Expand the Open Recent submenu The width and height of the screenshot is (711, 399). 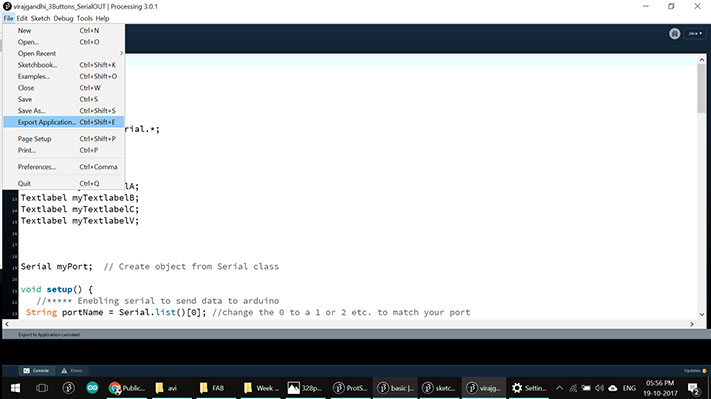pos(63,54)
